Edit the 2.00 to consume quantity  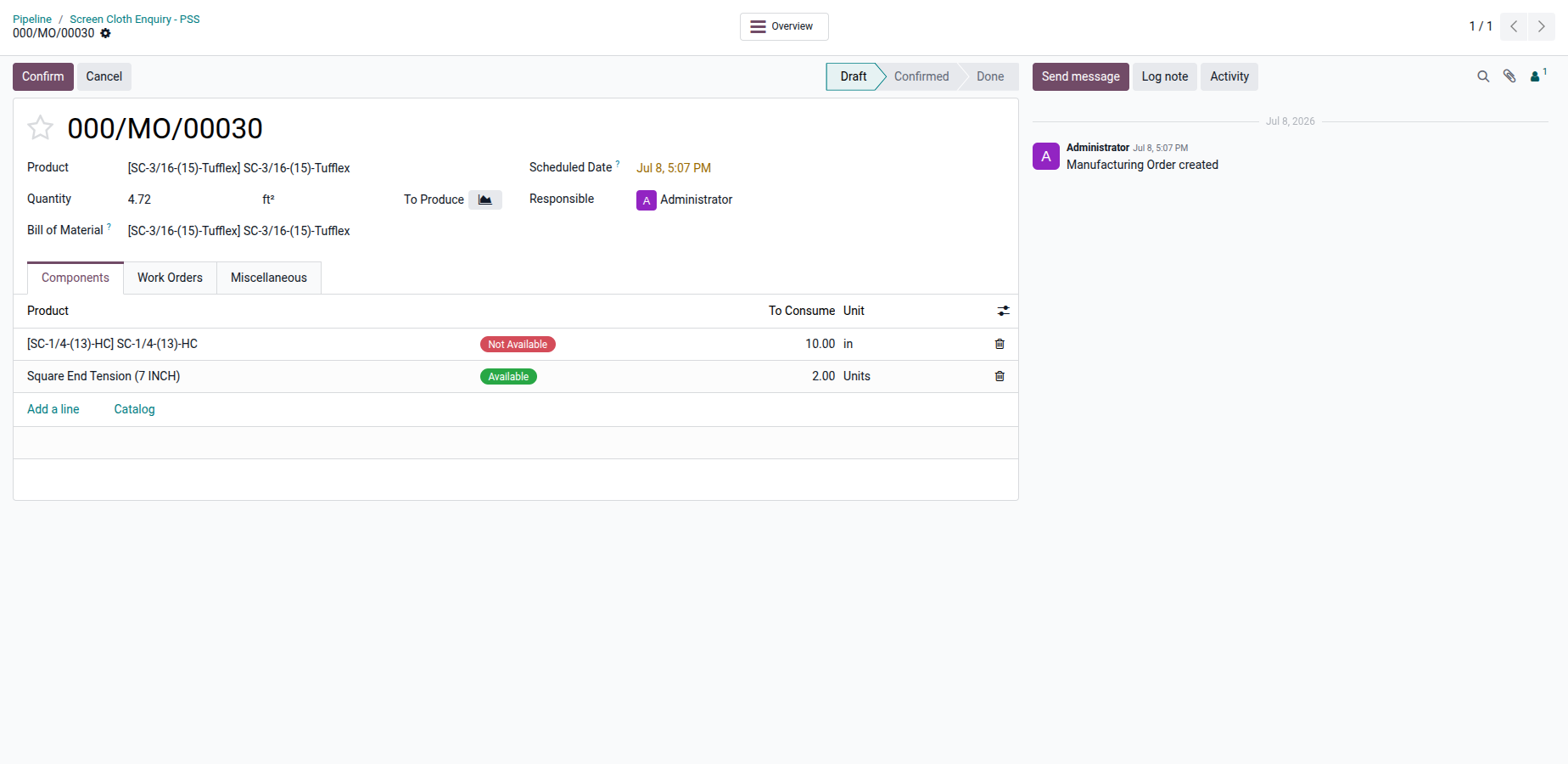point(823,376)
